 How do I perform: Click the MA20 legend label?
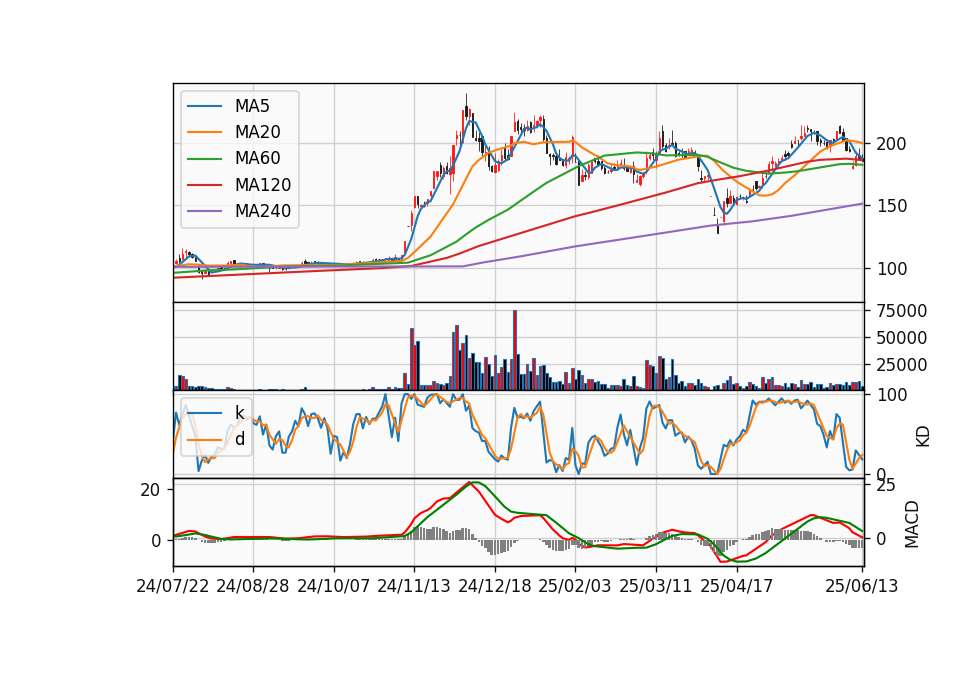(257, 132)
